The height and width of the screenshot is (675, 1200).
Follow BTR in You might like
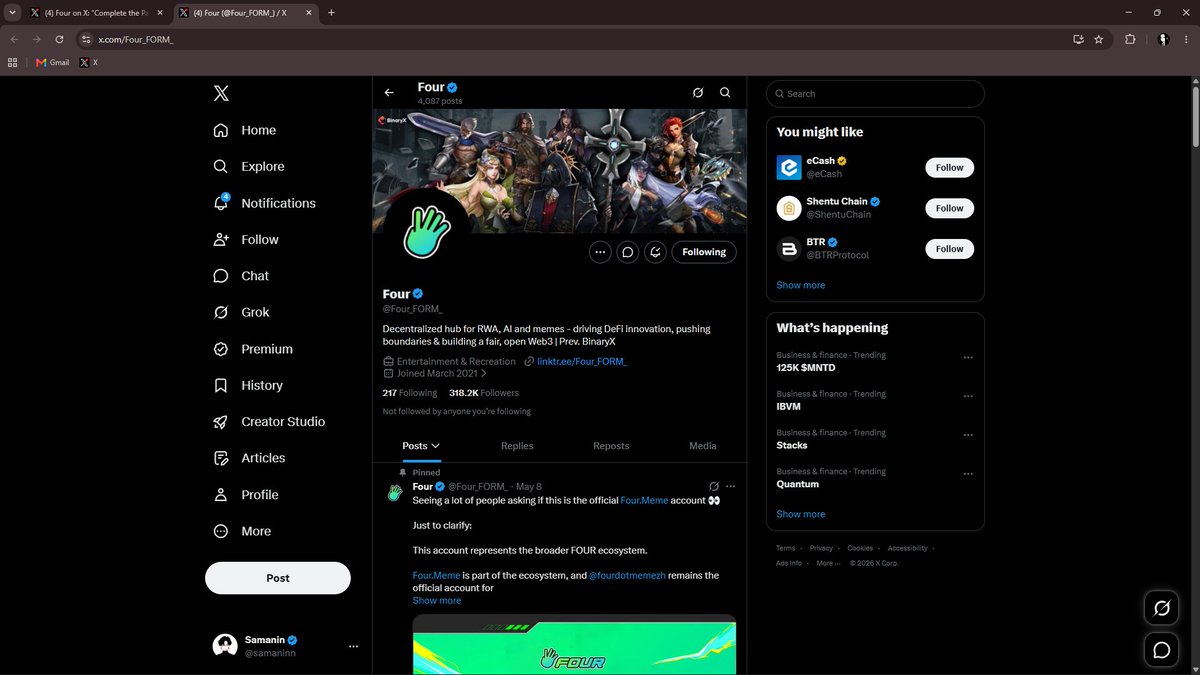(x=949, y=249)
